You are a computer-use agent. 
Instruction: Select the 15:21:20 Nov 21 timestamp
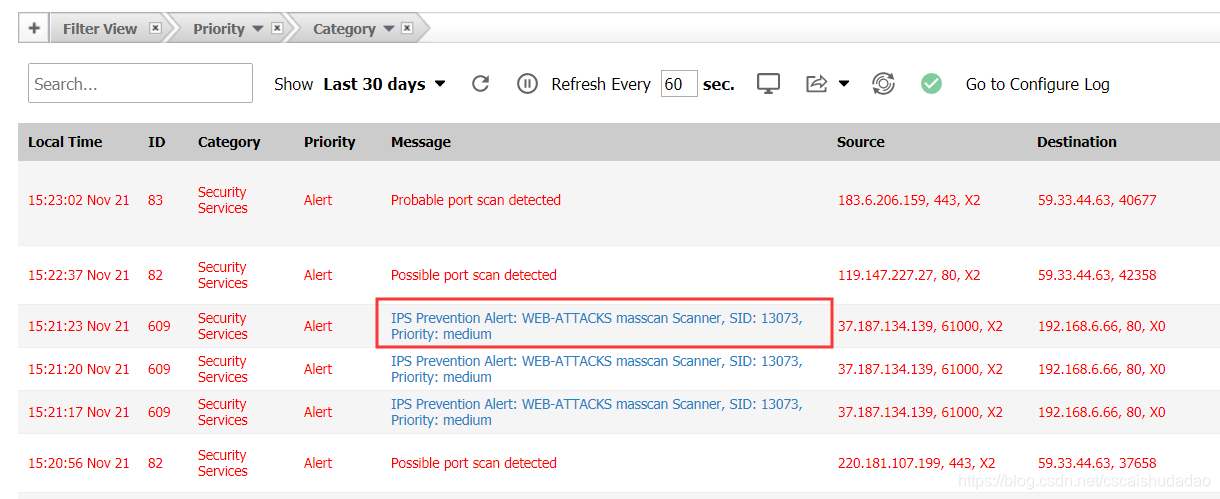click(79, 369)
